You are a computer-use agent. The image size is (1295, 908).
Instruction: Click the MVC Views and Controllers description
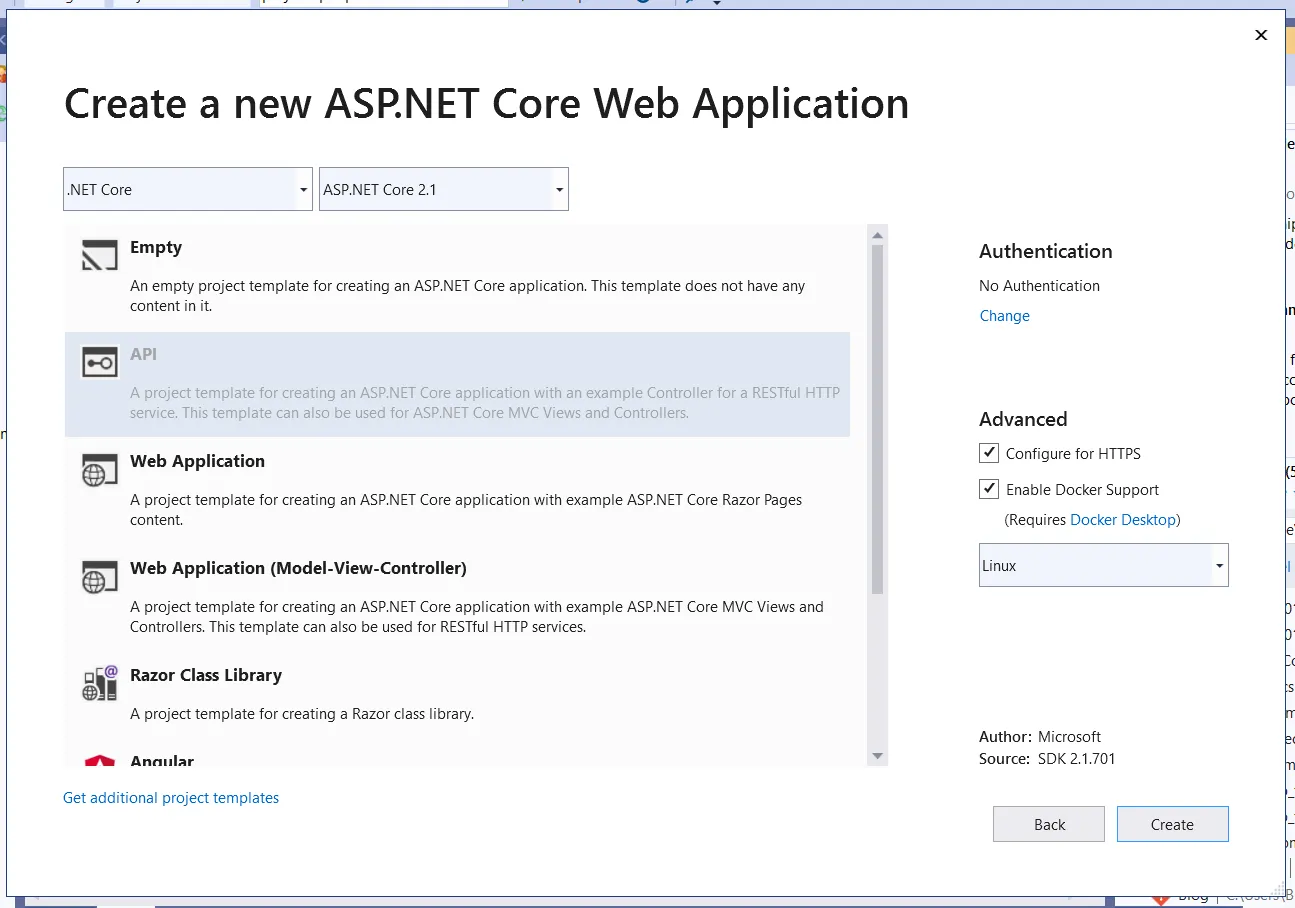pos(477,617)
